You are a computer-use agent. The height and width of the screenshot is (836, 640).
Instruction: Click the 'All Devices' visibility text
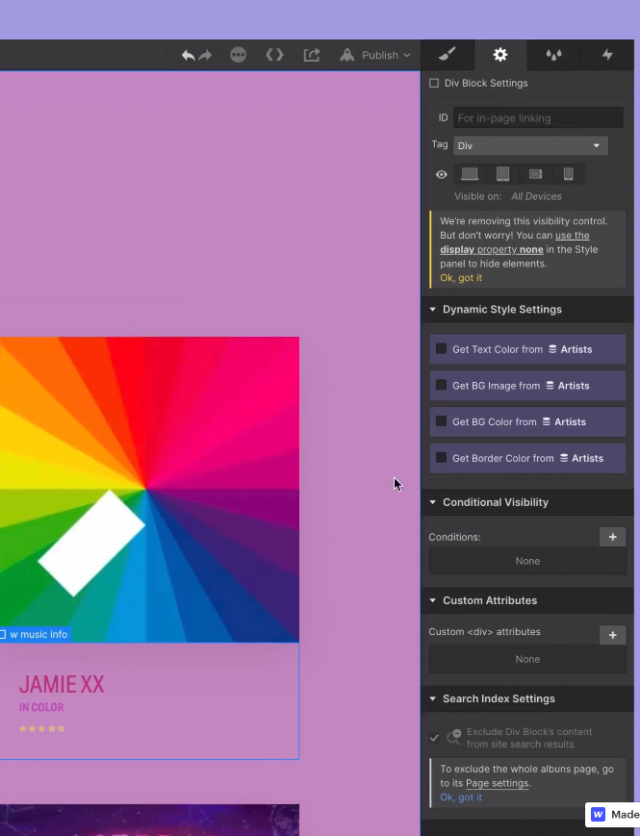pyautogui.click(x=536, y=196)
